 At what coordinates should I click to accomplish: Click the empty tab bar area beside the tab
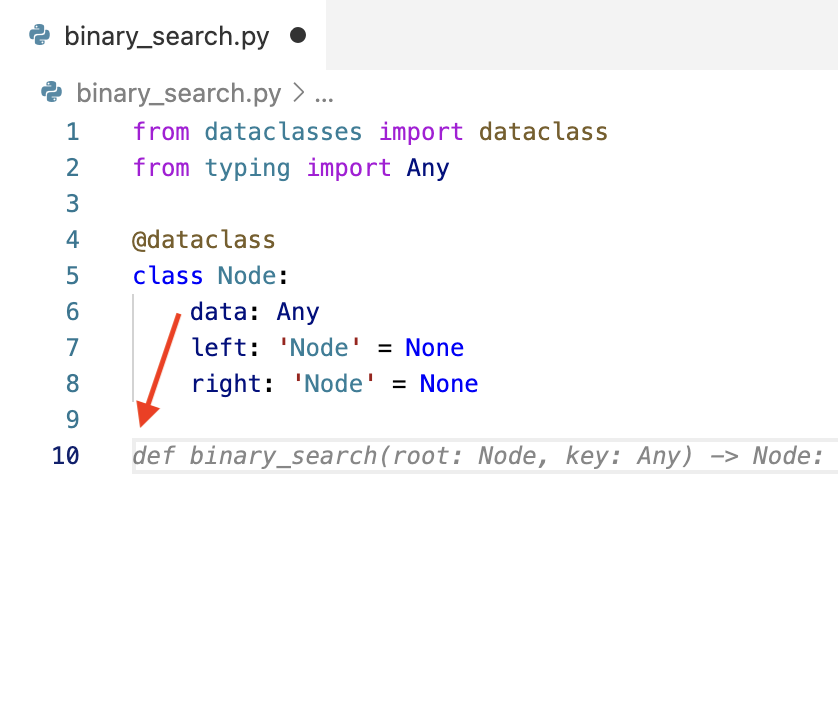(x=580, y=36)
